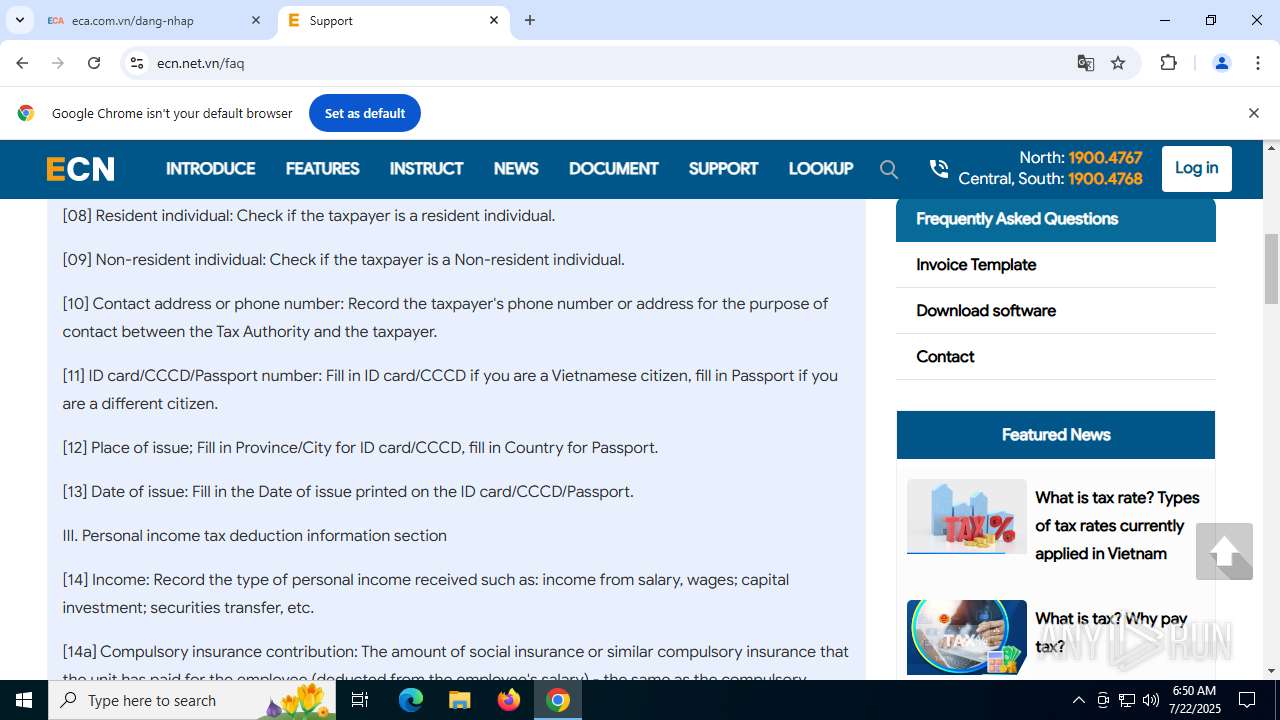Open the SUPPORT menu
The width and height of the screenshot is (1280, 720).
coord(723,169)
